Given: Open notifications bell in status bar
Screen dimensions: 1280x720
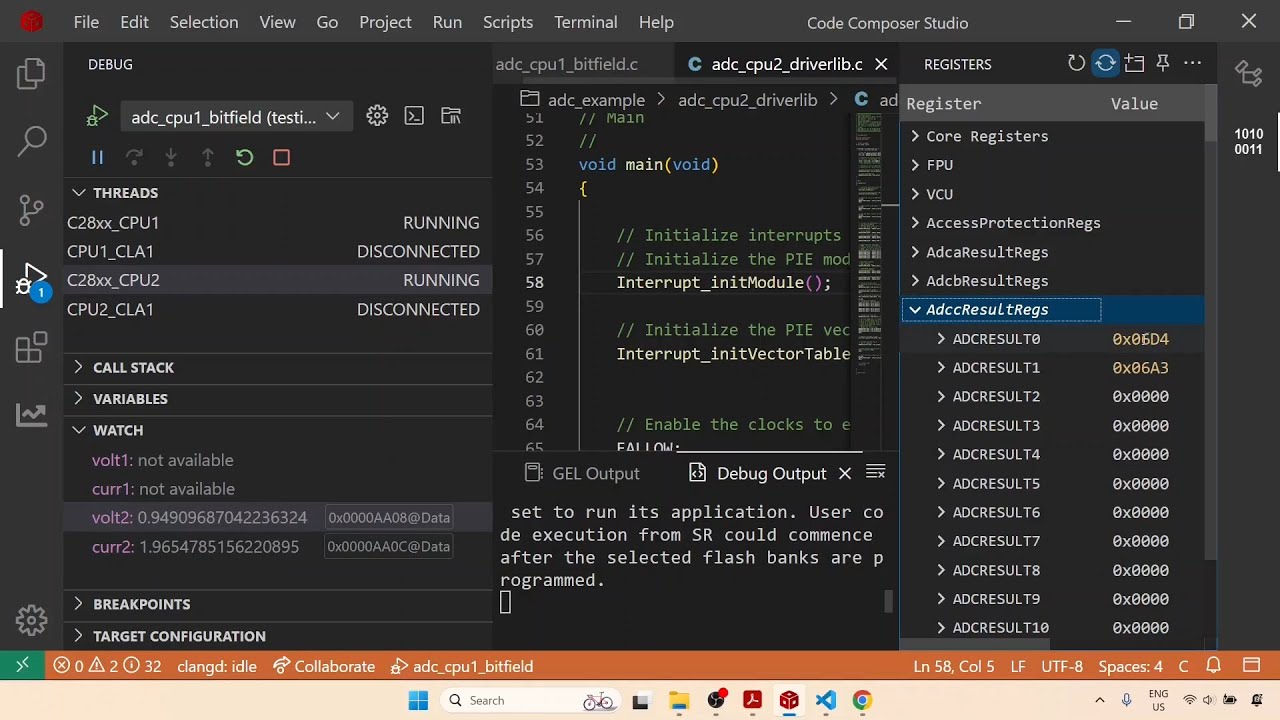Looking at the screenshot, I should 1213,666.
